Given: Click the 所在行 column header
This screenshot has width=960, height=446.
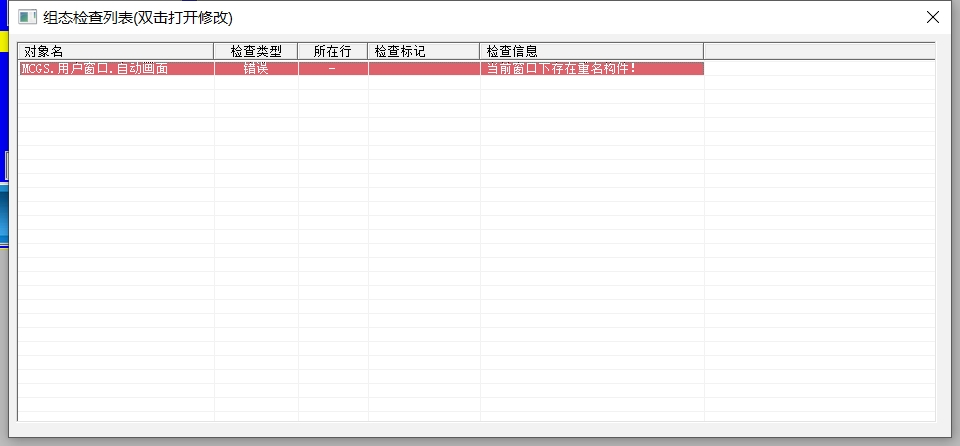Looking at the screenshot, I should tap(332, 51).
